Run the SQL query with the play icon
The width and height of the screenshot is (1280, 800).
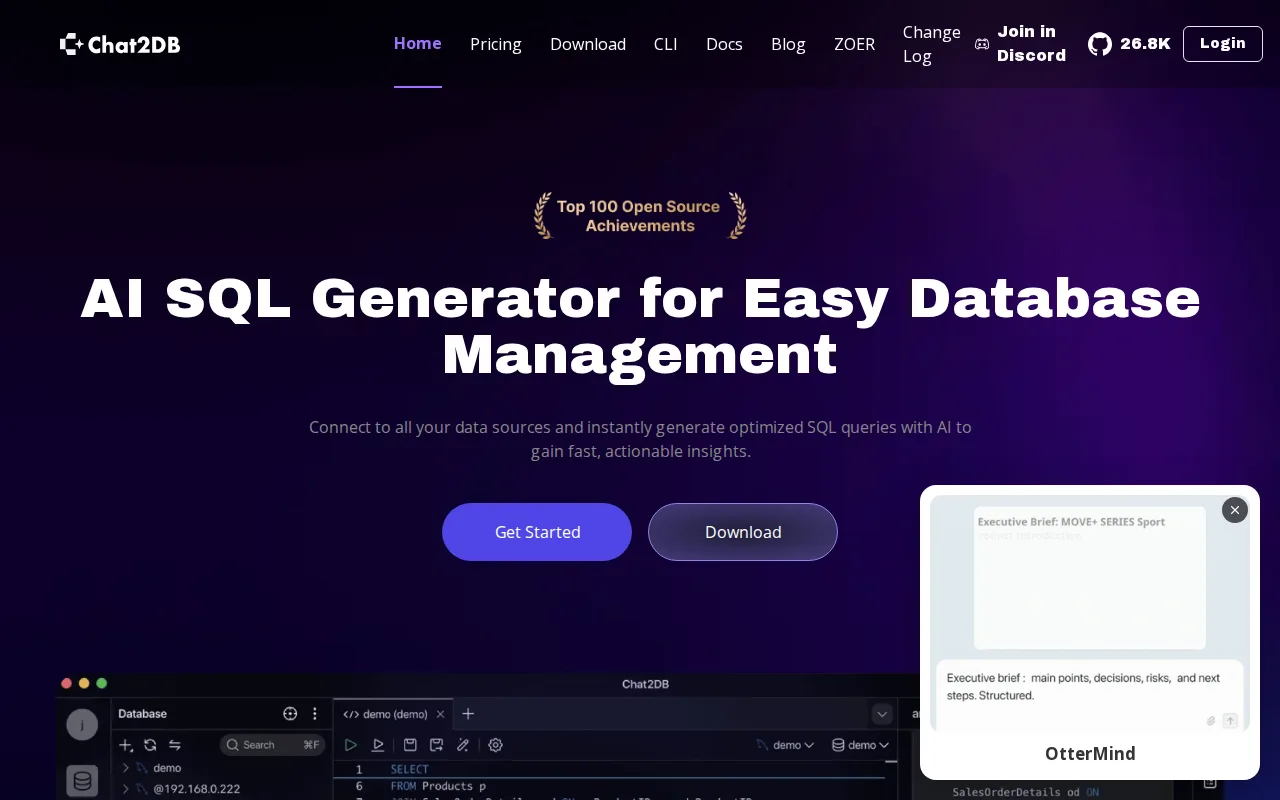(x=351, y=745)
